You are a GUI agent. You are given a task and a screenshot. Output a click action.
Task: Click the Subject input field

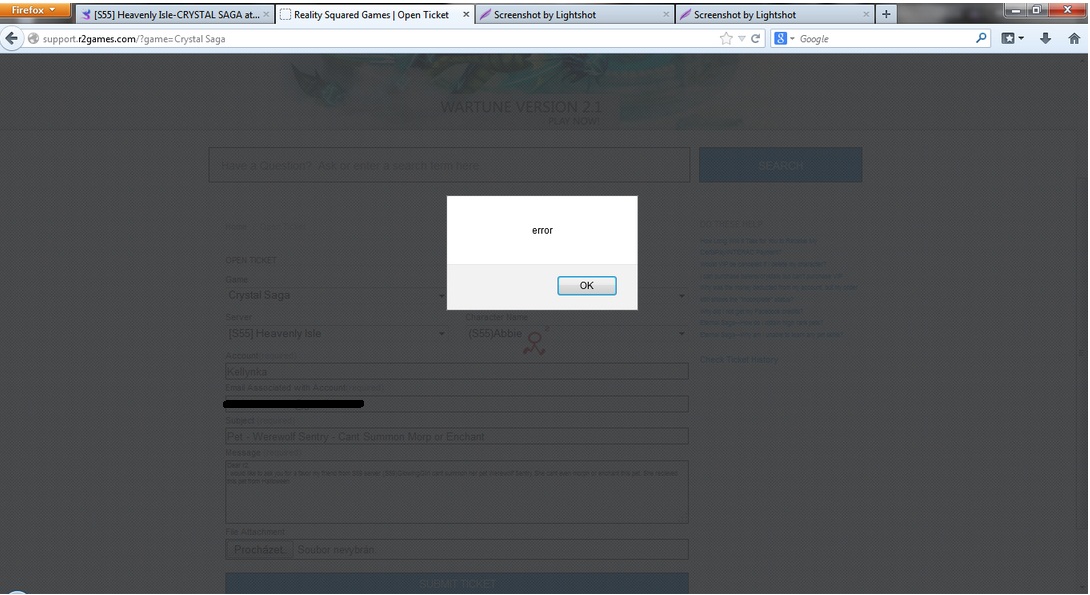pos(456,437)
